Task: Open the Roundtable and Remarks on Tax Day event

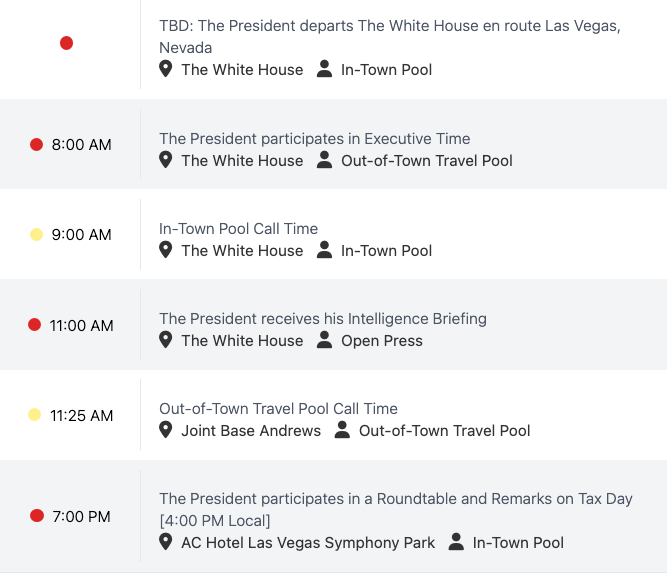Action: (395, 499)
